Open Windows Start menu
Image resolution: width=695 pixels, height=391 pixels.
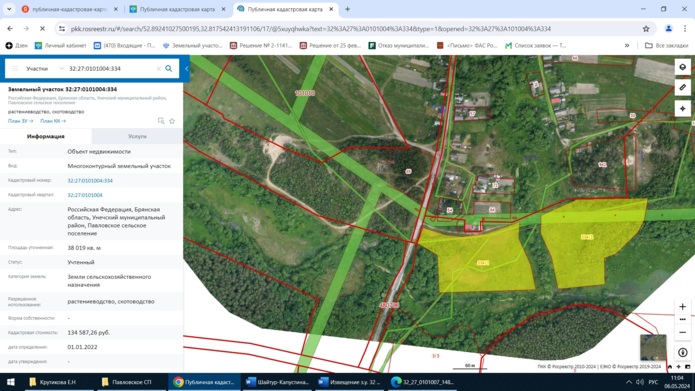click(x=11, y=382)
